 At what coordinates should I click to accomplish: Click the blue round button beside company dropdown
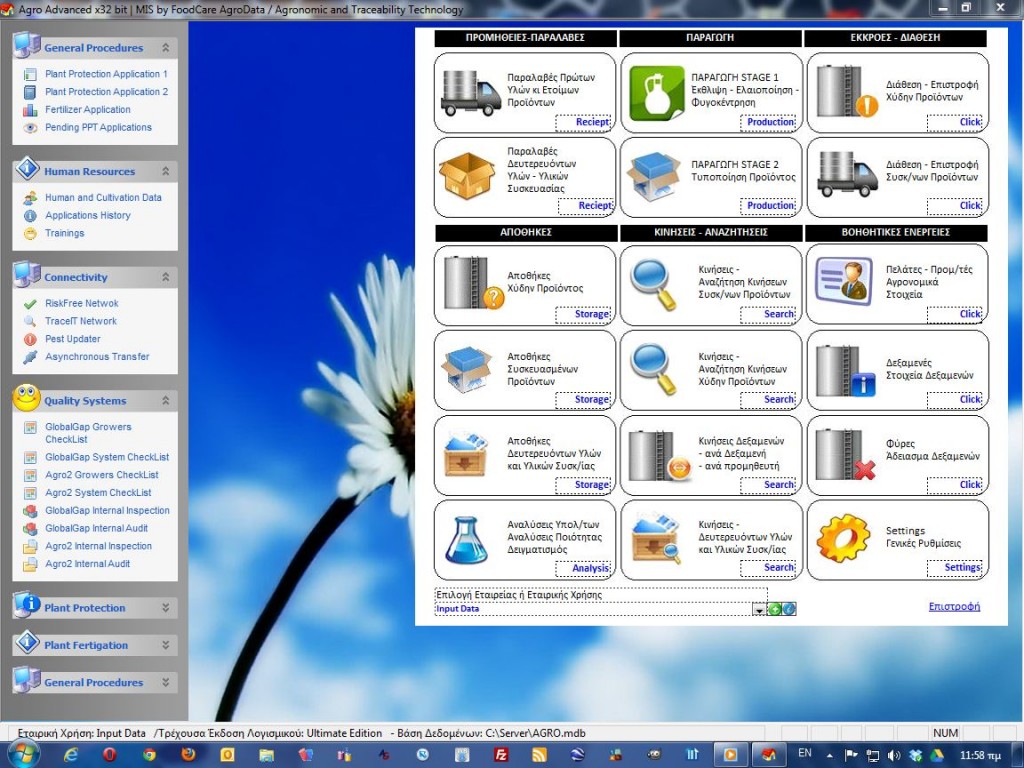(x=789, y=609)
